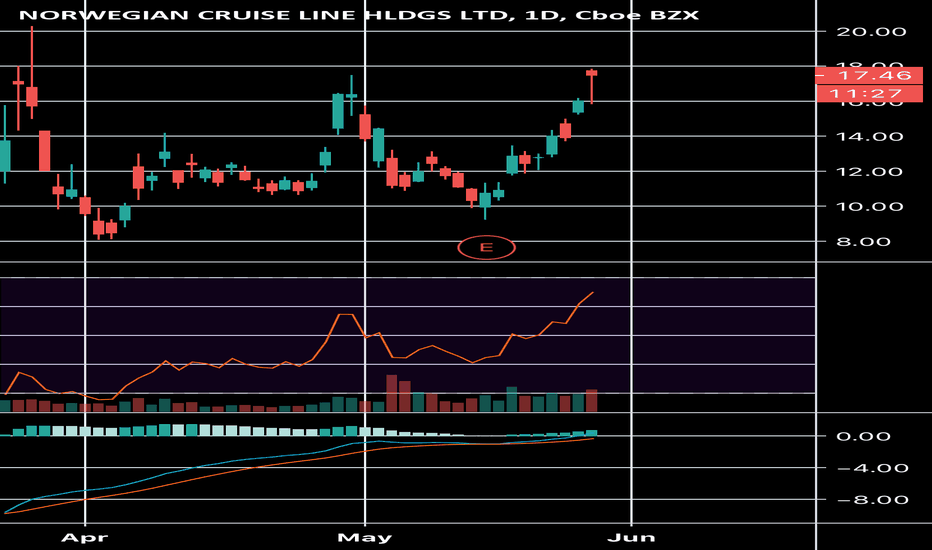The height and width of the screenshot is (550, 932).
Task: Click the 11:27 countdown timer label
Action: (x=870, y=93)
